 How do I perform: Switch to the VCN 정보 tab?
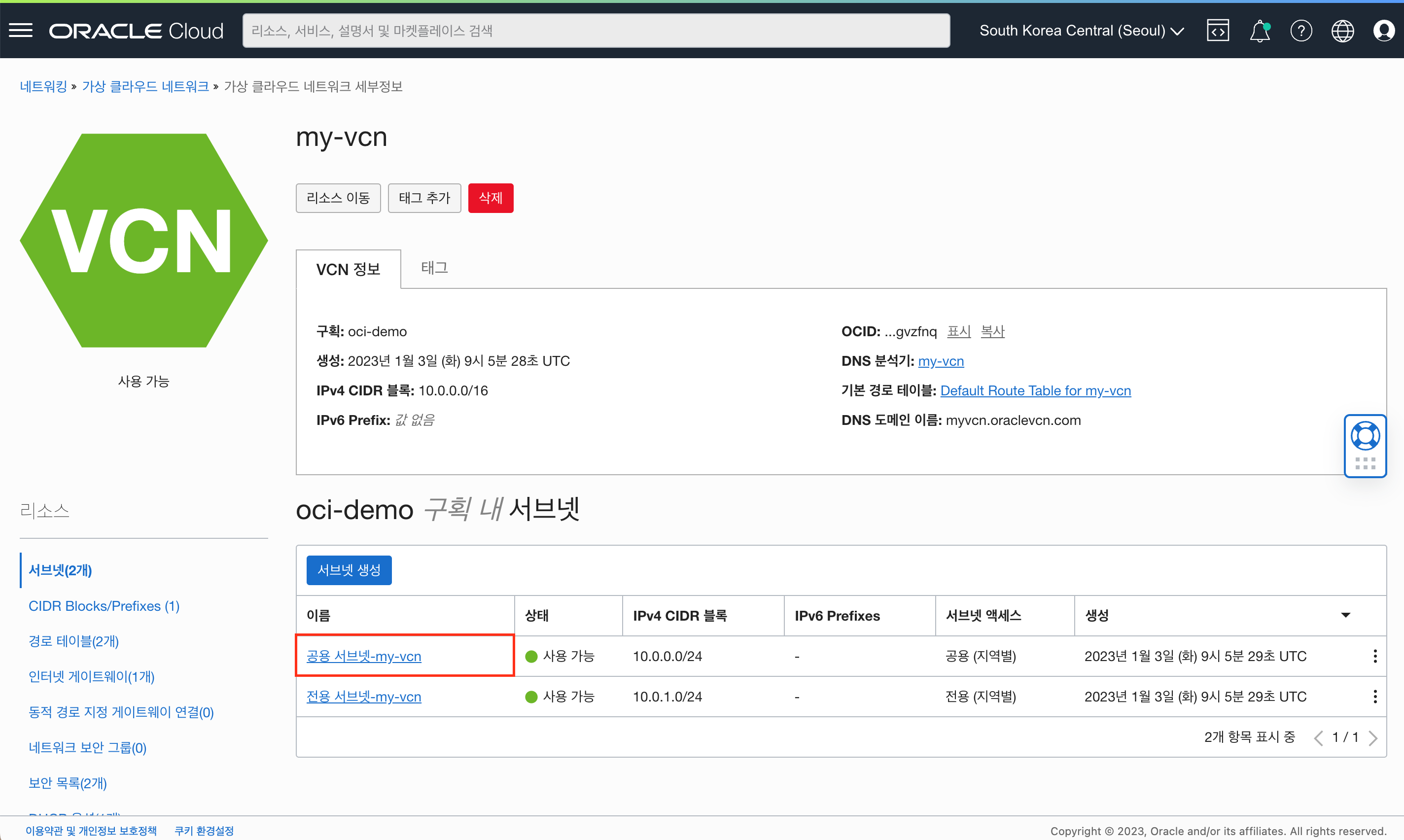(x=348, y=270)
